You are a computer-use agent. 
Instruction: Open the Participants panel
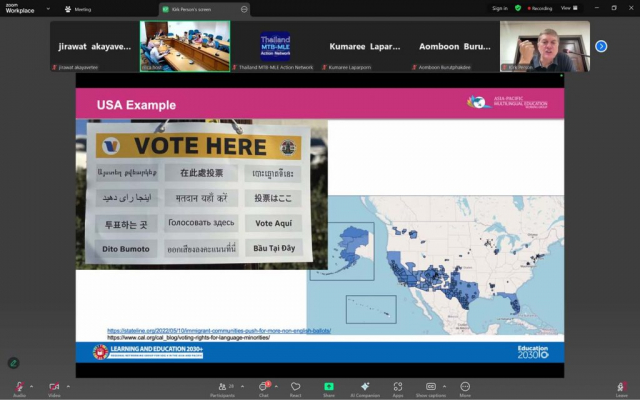click(223, 386)
